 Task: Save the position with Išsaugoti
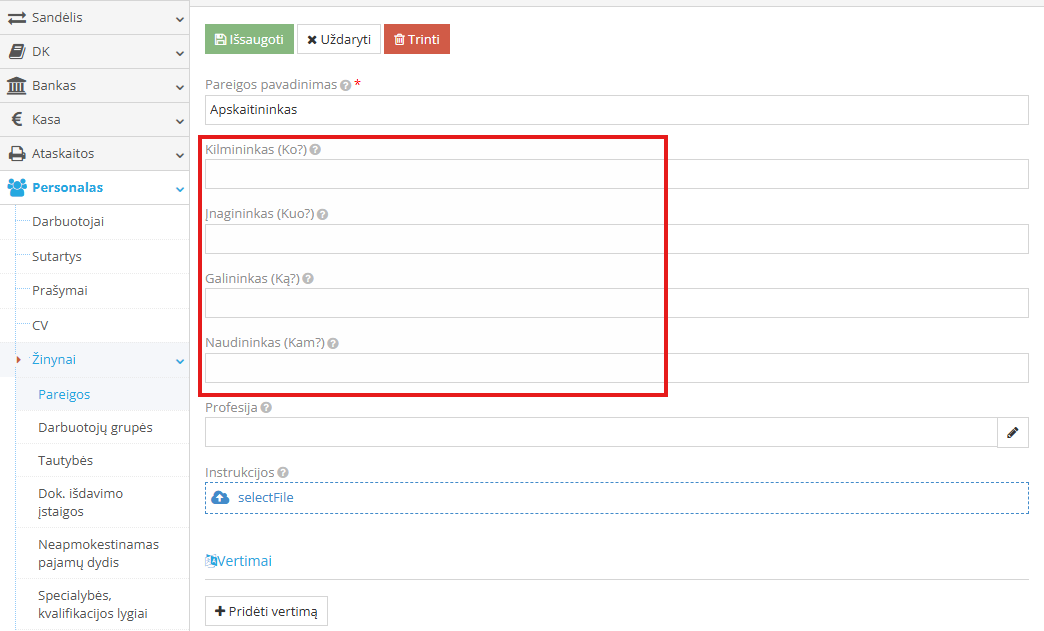coord(249,39)
